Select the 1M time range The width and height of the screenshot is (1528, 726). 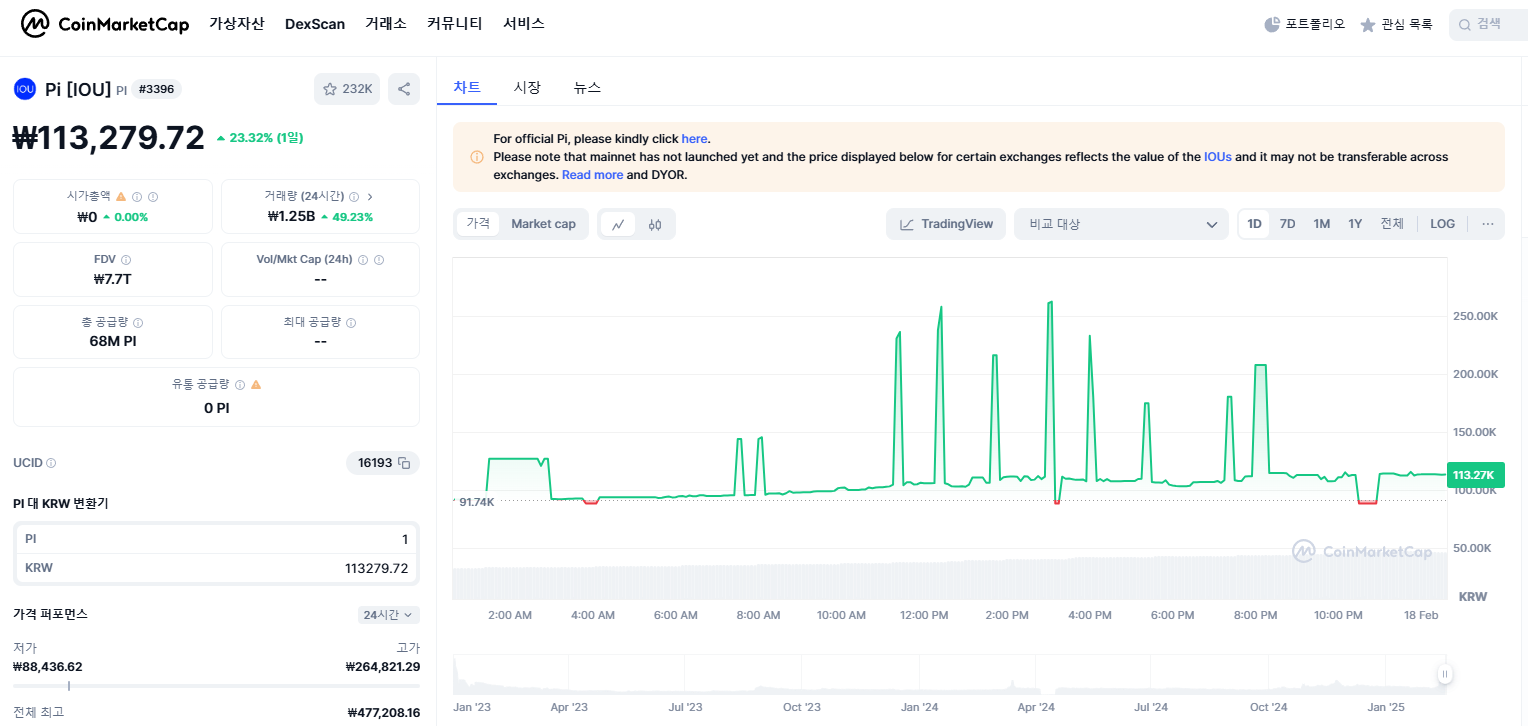1322,224
